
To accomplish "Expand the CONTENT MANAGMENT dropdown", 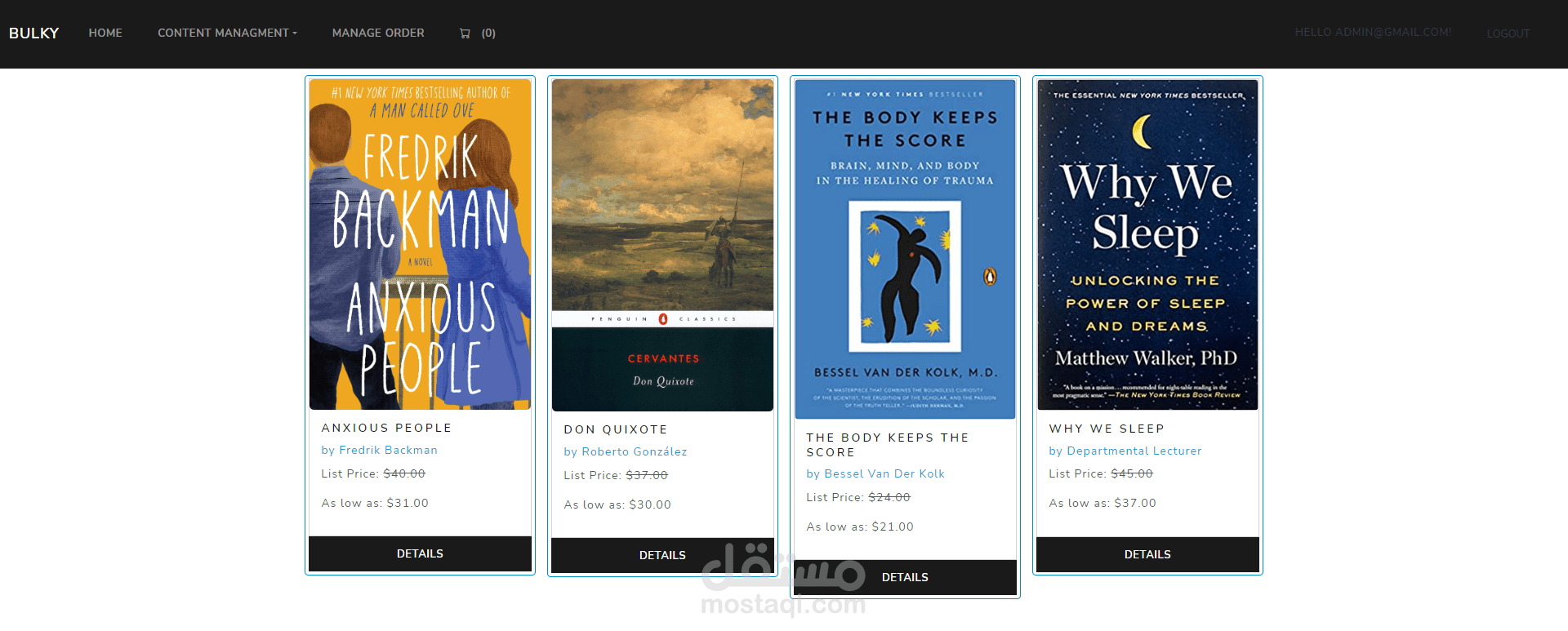I will 227,33.
